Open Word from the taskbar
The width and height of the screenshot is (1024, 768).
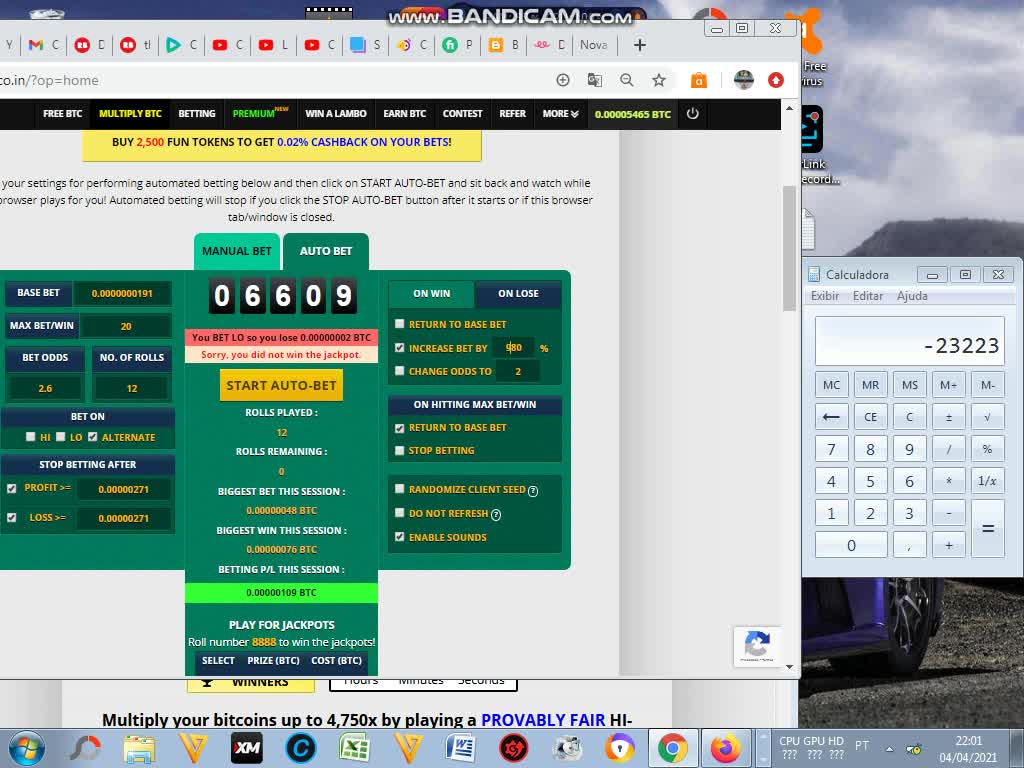(x=460, y=748)
